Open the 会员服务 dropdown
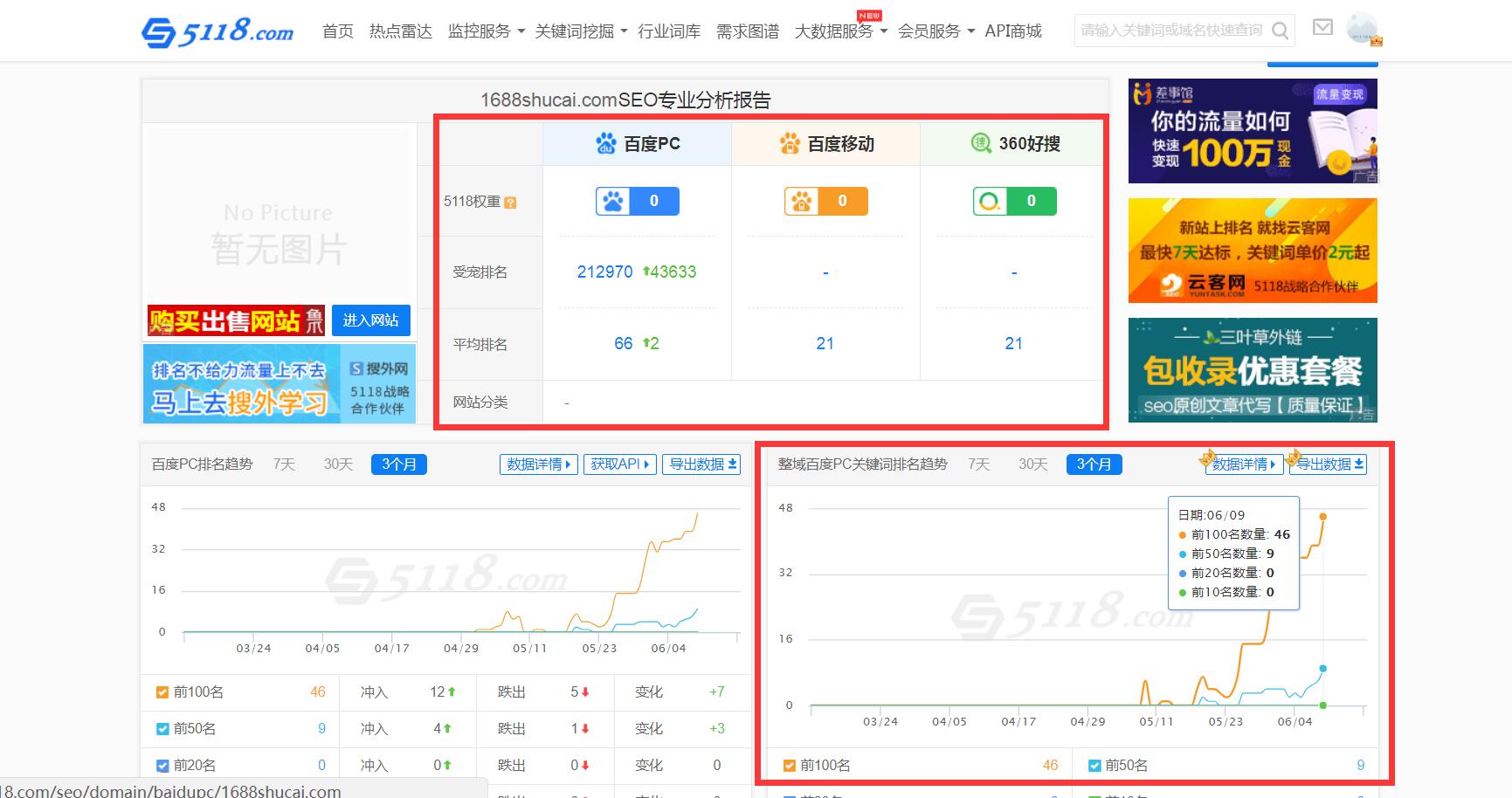This screenshot has width=1512, height=798. [x=929, y=31]
